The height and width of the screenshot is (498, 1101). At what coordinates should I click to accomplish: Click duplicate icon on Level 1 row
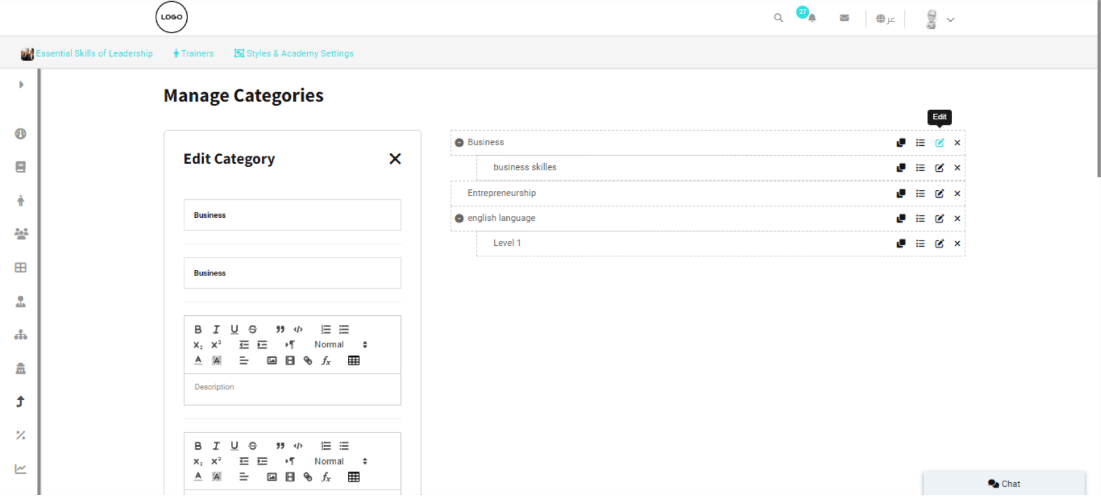point(901,244)
